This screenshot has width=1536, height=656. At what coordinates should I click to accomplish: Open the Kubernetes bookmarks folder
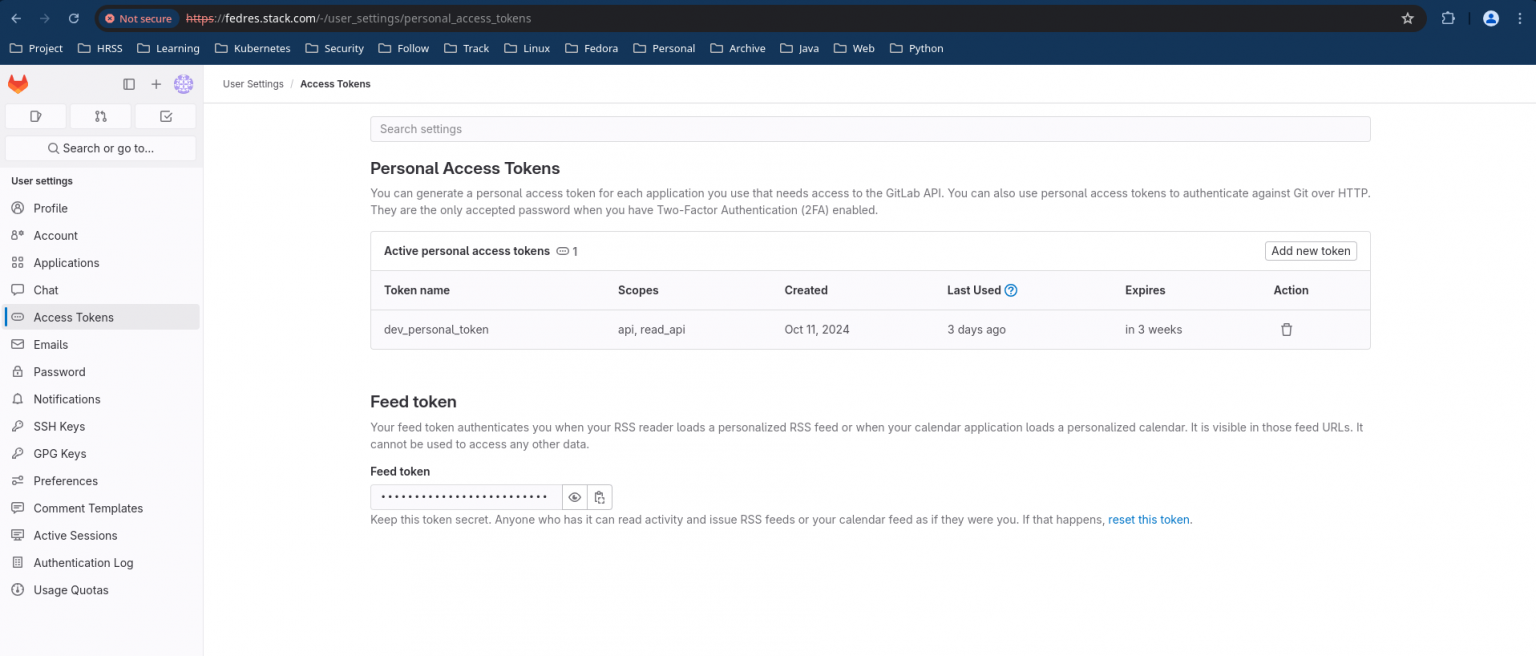point(252,48)
